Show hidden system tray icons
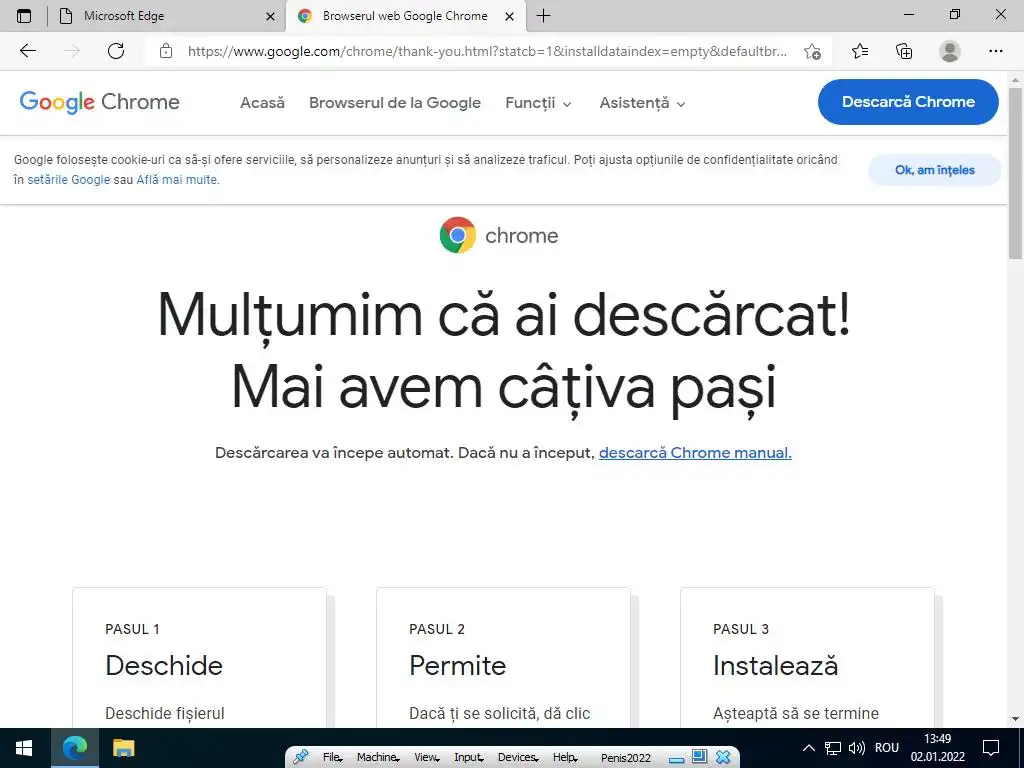The width and height of the screenshot is (1024, 768). point(808,748)
